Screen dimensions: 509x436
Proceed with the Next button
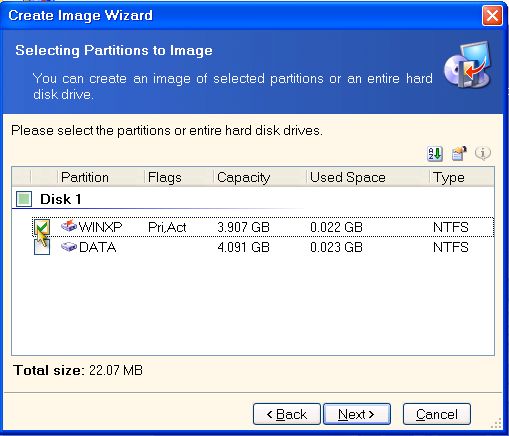click(x=357, y=414)
